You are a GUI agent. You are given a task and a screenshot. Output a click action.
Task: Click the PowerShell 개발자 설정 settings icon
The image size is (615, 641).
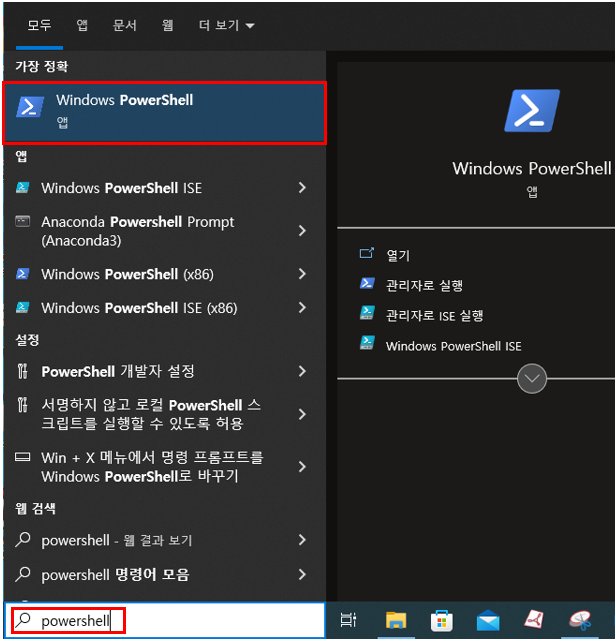click(22, 371)
